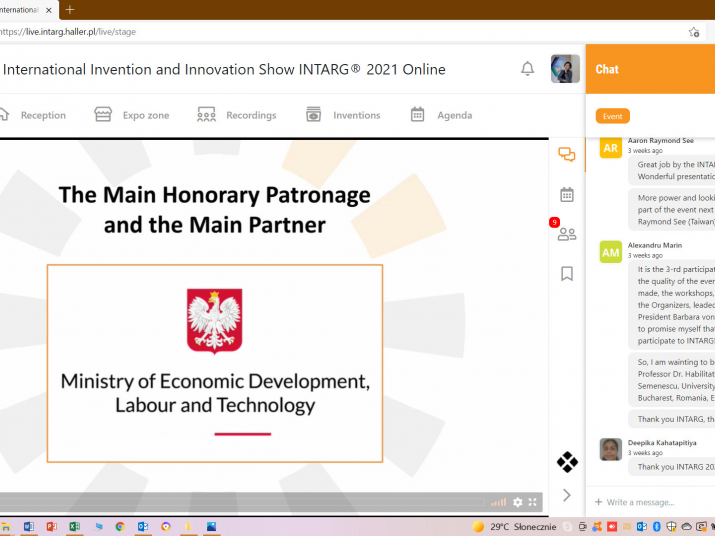The image size is (715, 536).
Task: Open the Recordings tab
Action: click(x=237, y=115)
